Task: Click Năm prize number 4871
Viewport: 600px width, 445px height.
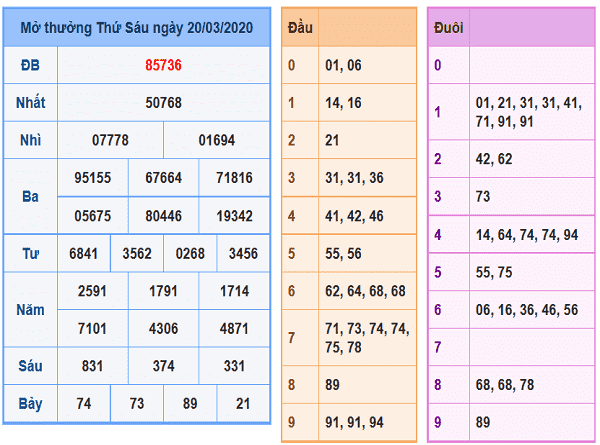Action: coord(234,328)
